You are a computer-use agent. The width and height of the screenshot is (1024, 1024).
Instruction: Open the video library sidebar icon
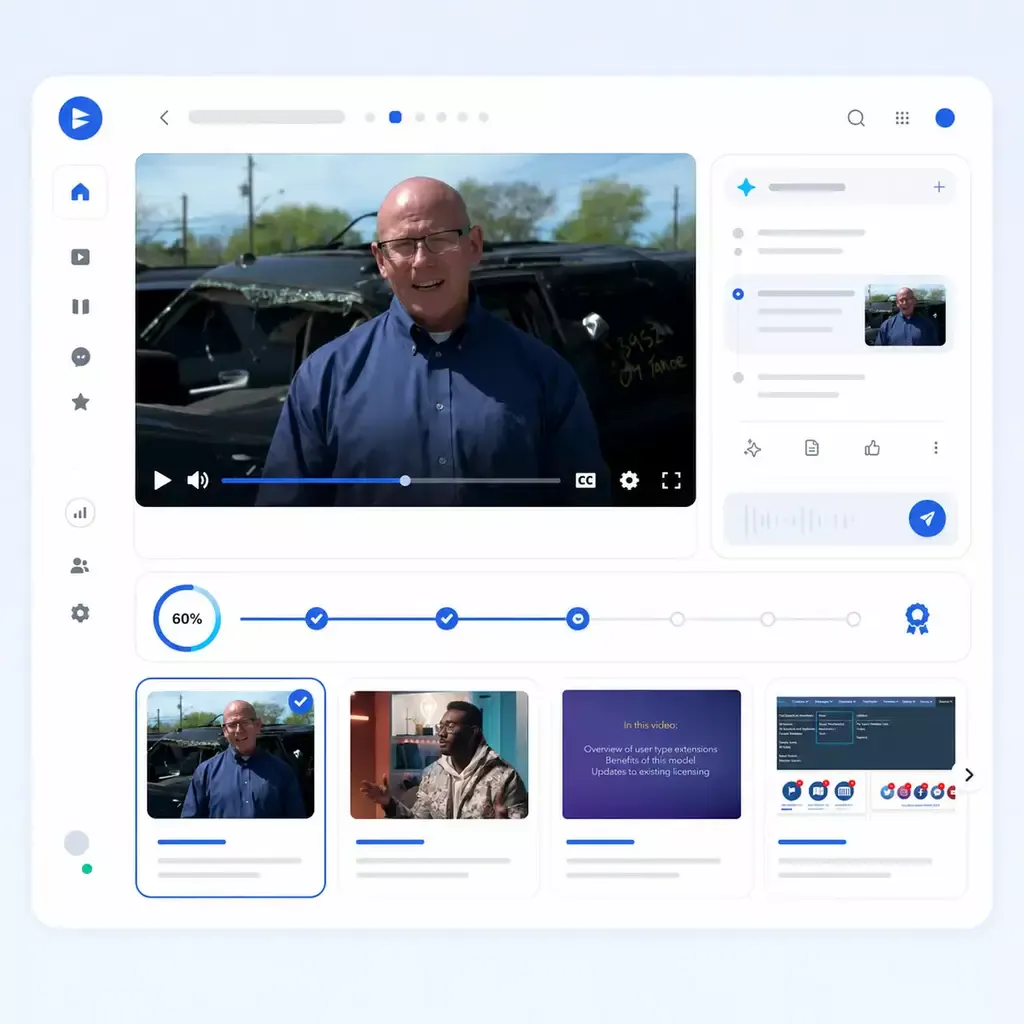tap(80, 257)
